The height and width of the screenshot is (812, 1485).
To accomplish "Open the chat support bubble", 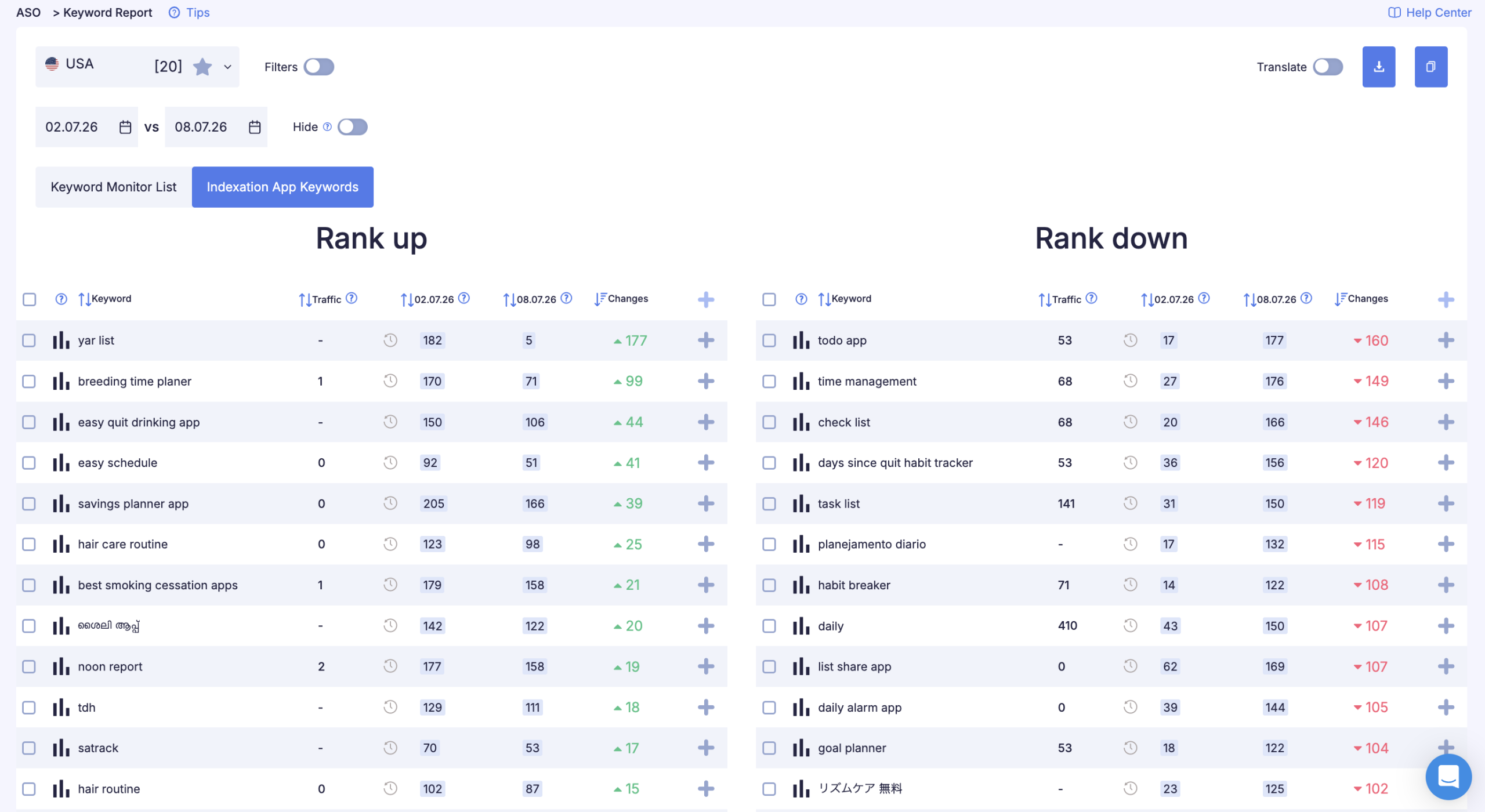I will coord(1448,776).
